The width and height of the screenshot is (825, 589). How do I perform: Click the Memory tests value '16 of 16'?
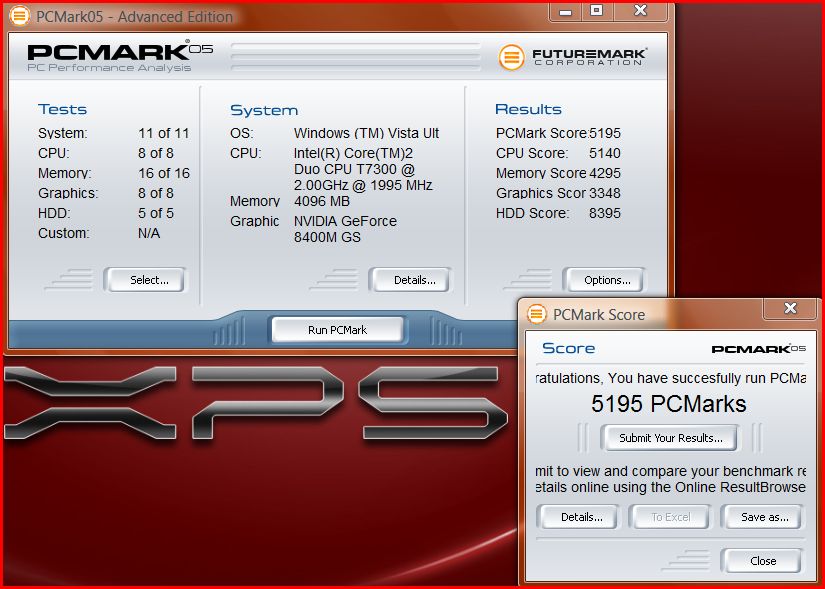click(164, 173)
